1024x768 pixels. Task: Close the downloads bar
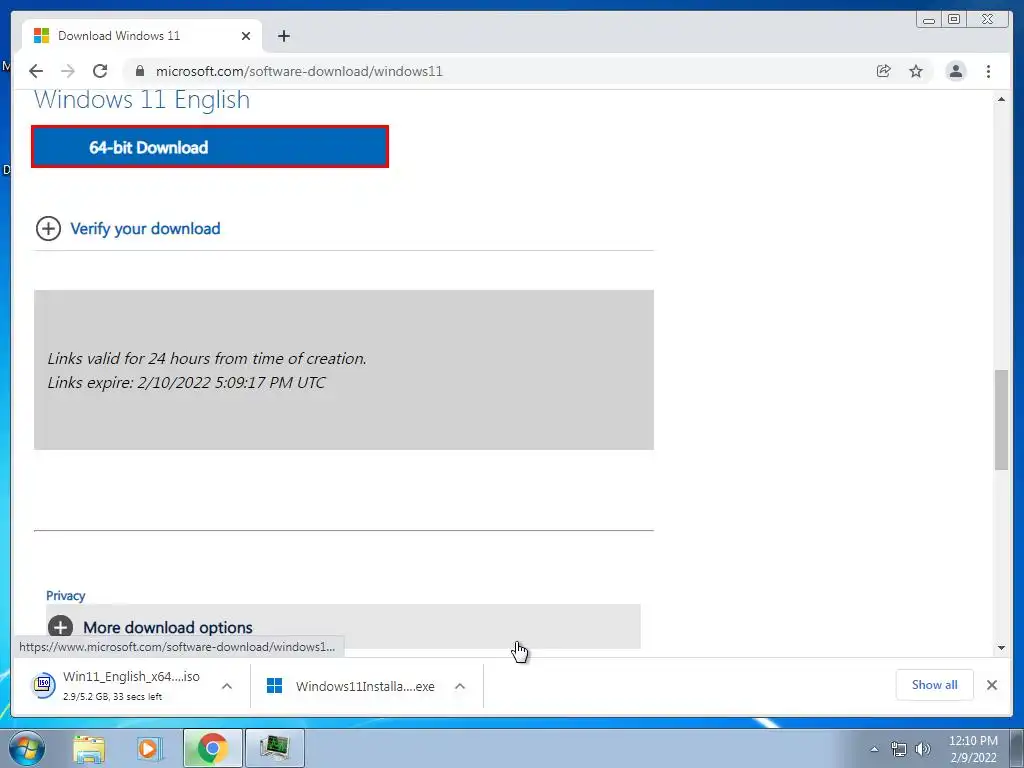[x=992, y=685]
